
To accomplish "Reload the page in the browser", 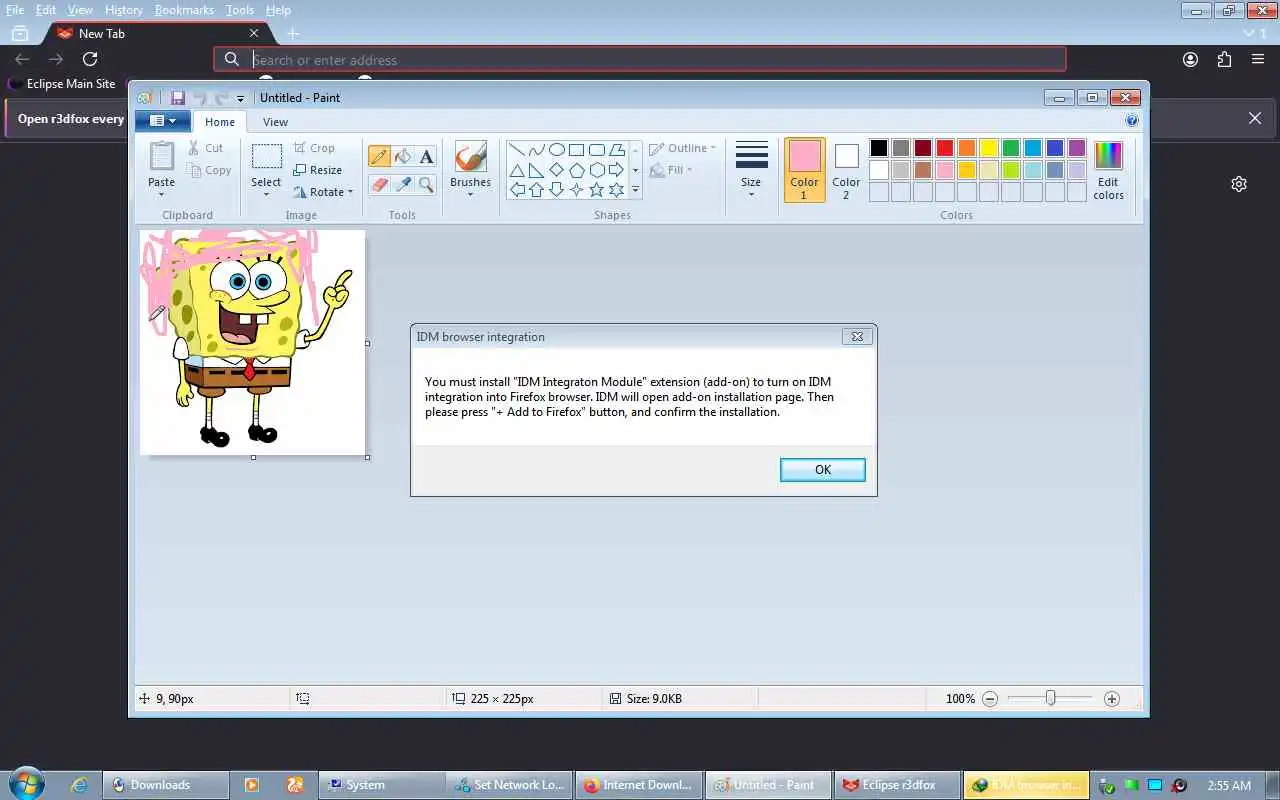I will click(x=90, y=60).
